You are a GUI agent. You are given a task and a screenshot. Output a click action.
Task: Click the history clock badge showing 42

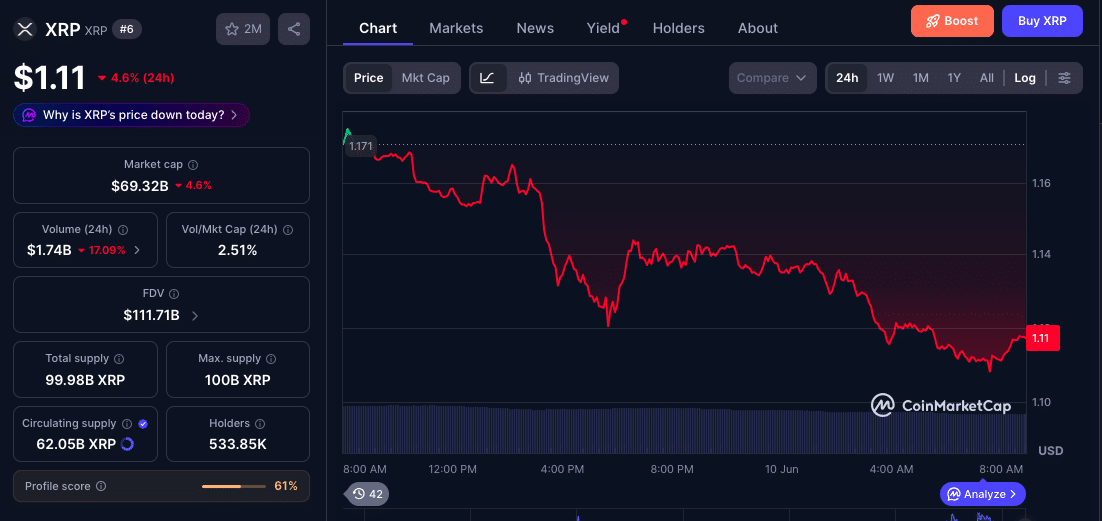(x=367, y=494)
